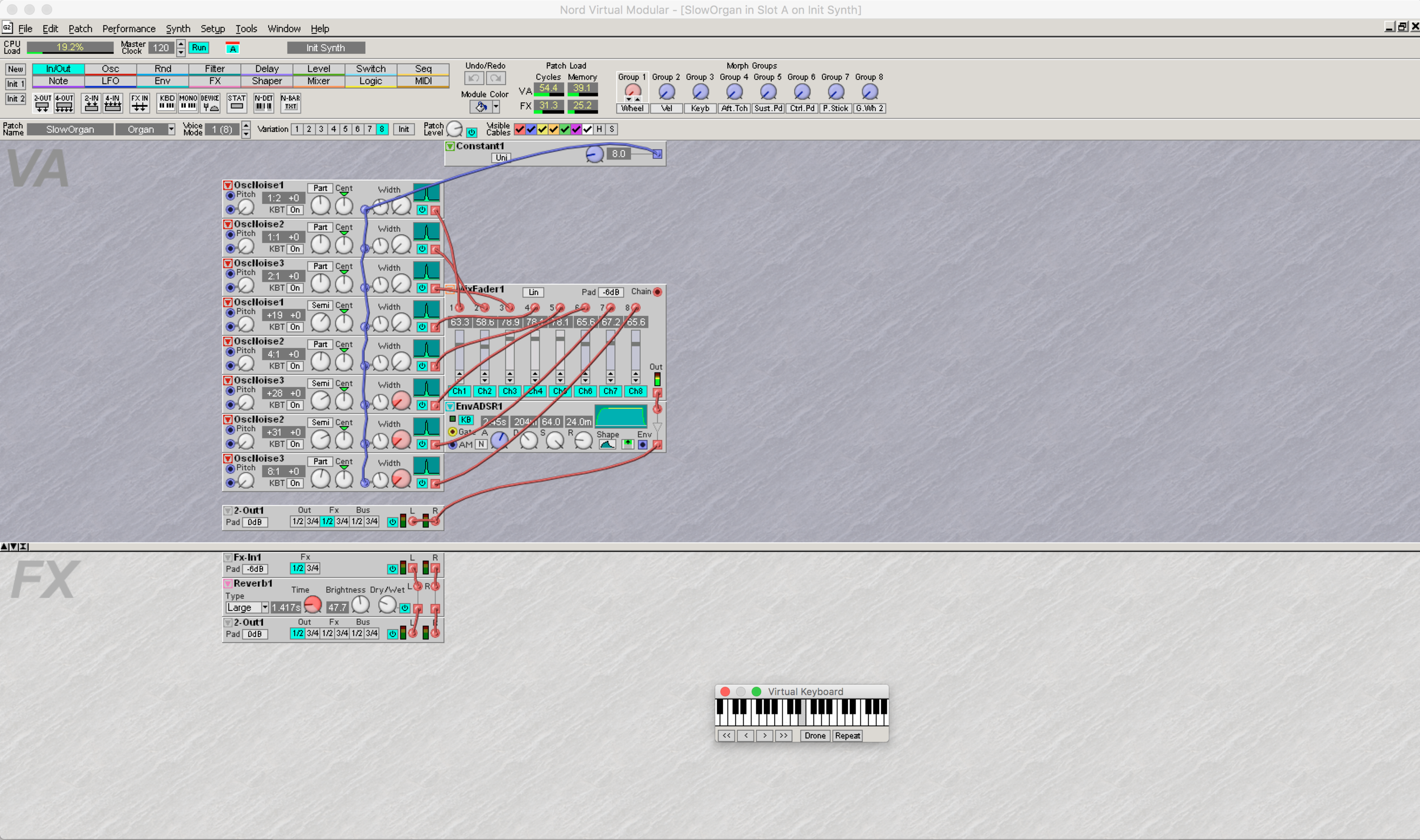Click the Redo arrow icon
Image resolution: width=1420 pixels, height=840 pixels.
[496, 78]
